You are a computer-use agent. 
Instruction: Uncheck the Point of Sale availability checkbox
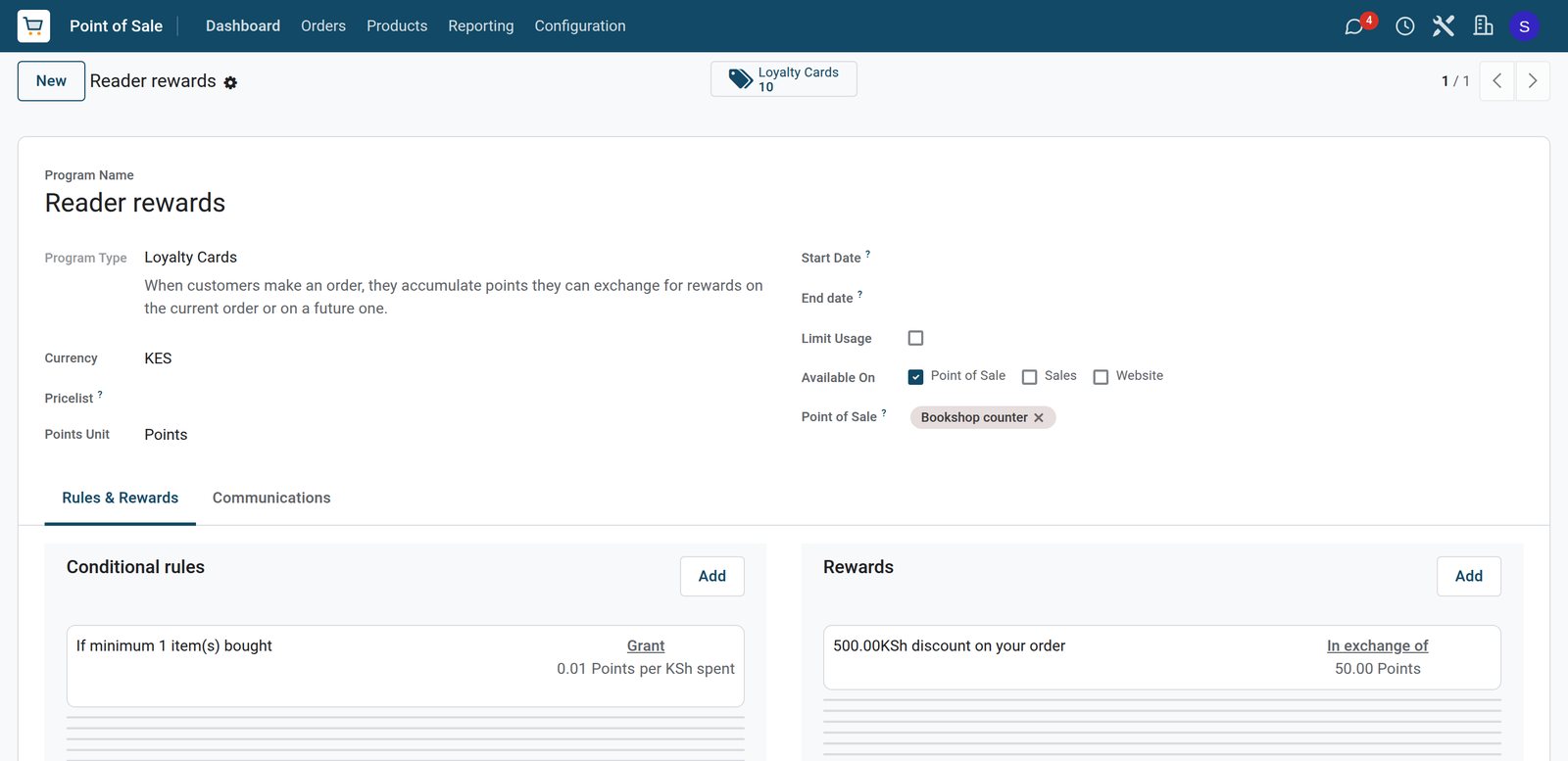916,377
